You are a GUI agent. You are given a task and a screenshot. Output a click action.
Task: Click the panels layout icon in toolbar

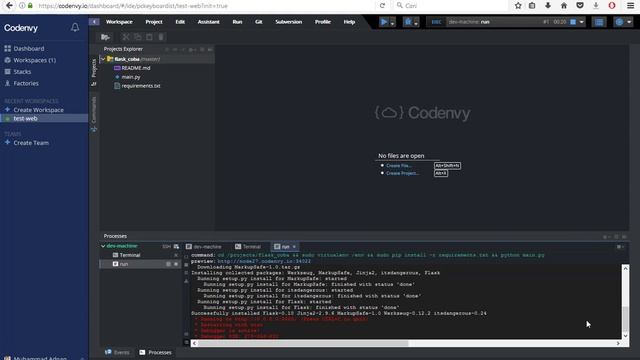coord(599,22)
